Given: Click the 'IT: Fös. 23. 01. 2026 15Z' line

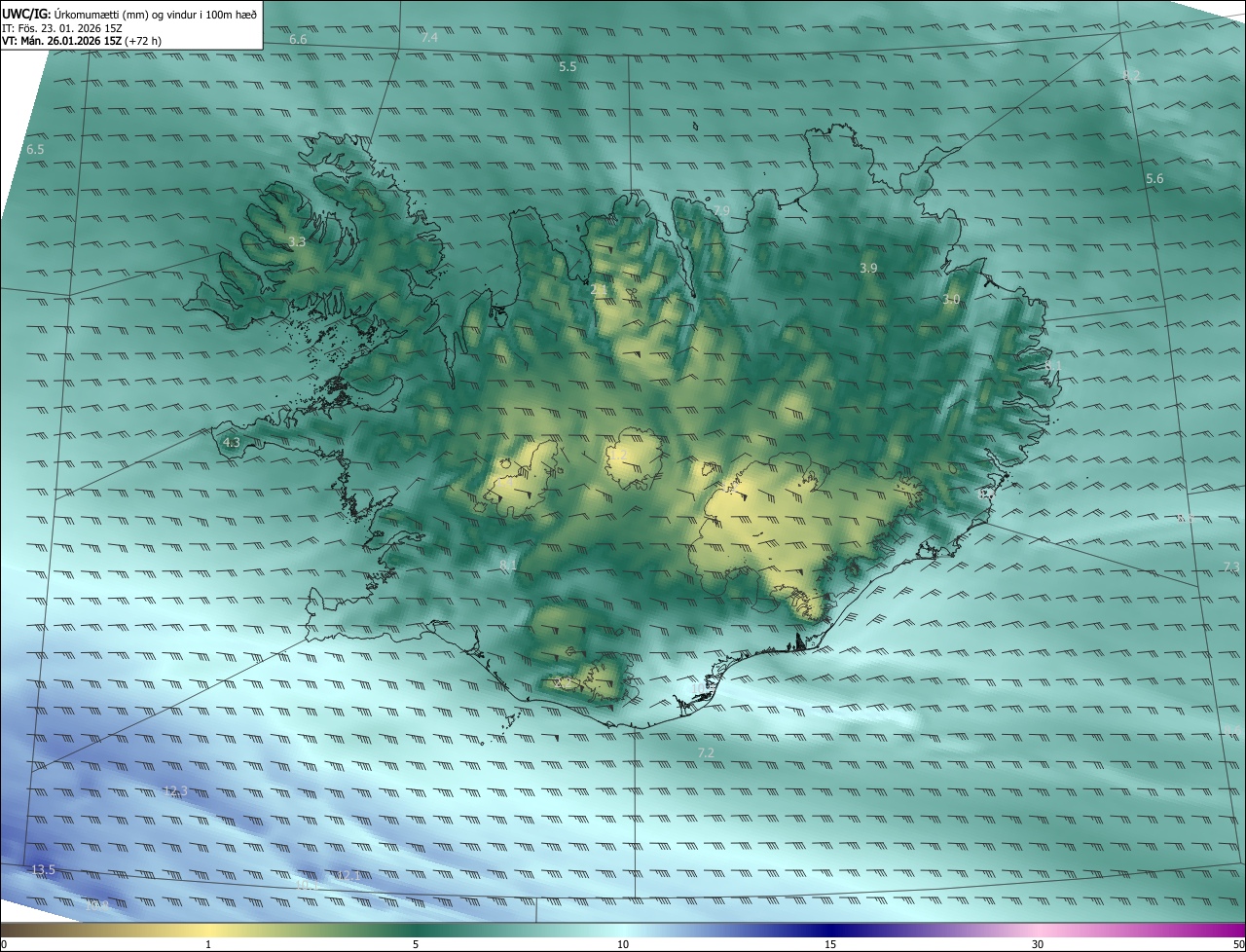Looking at the screenshot, I should [x=62, y=28].
